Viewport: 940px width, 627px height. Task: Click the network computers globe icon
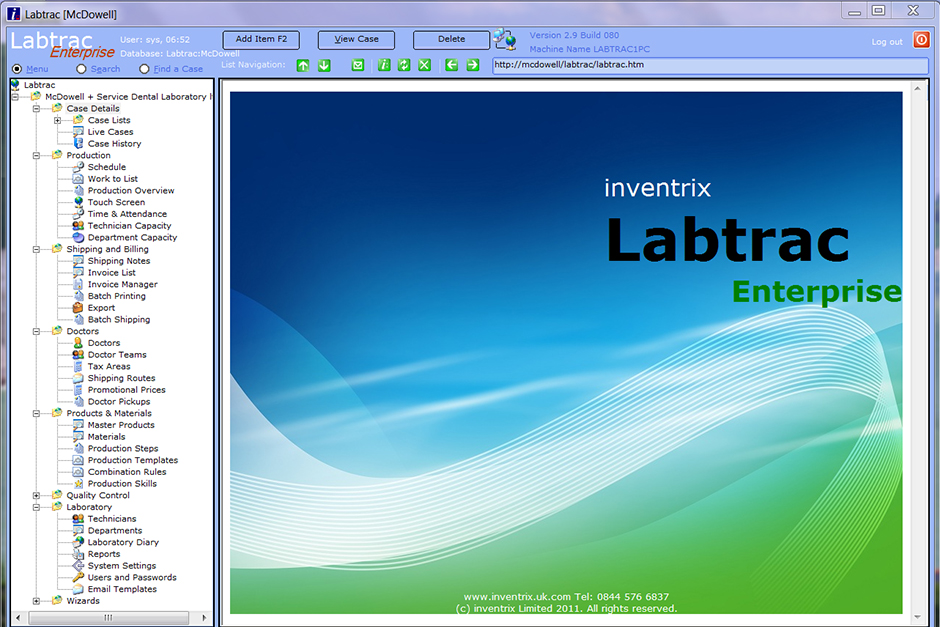[x=505, y=40]
